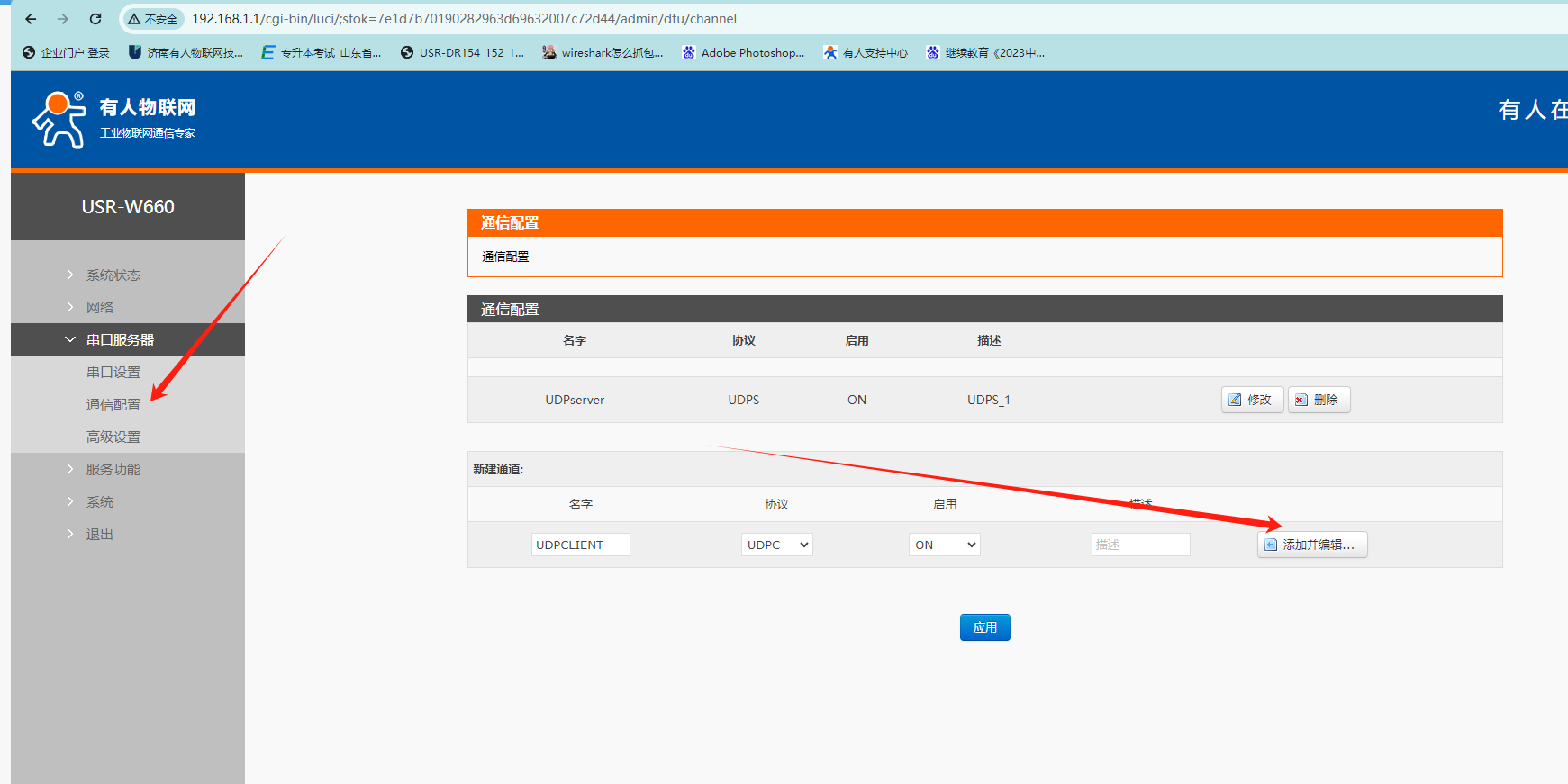This screenshot has width=1568, height=784.
Task: Open 串口设置 in the sidebar
Action: coord(113,373)
